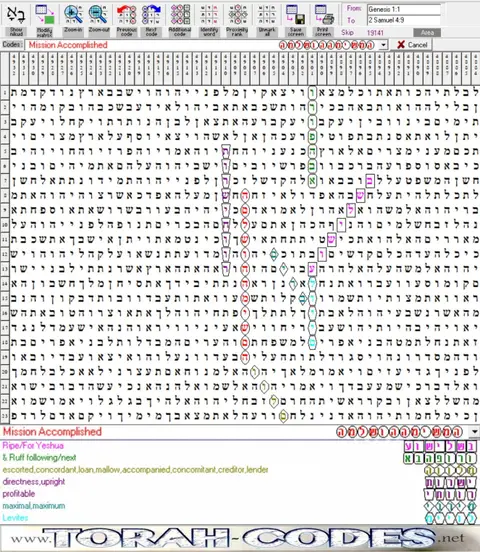Viewport: 480px width, 552px height.
Task: Expand the lower Mission Accomplished dropdown arrow
Action: (x=474, y=432)
